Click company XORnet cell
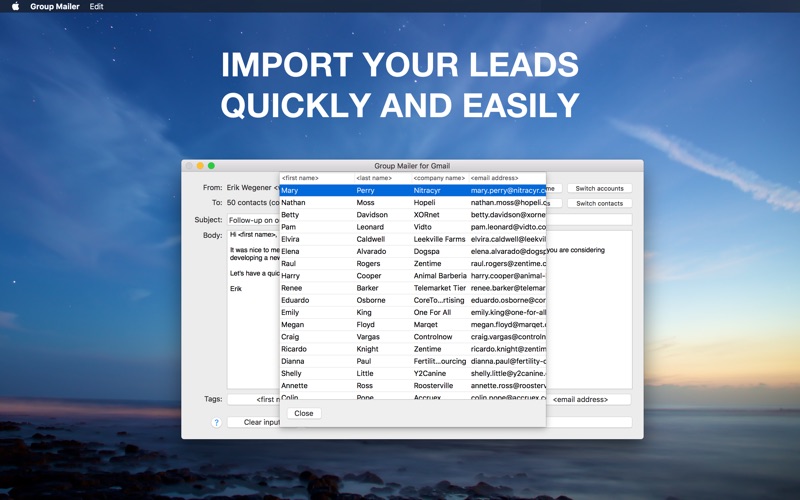Screen dimensions: 800x500 pos(427,215)
